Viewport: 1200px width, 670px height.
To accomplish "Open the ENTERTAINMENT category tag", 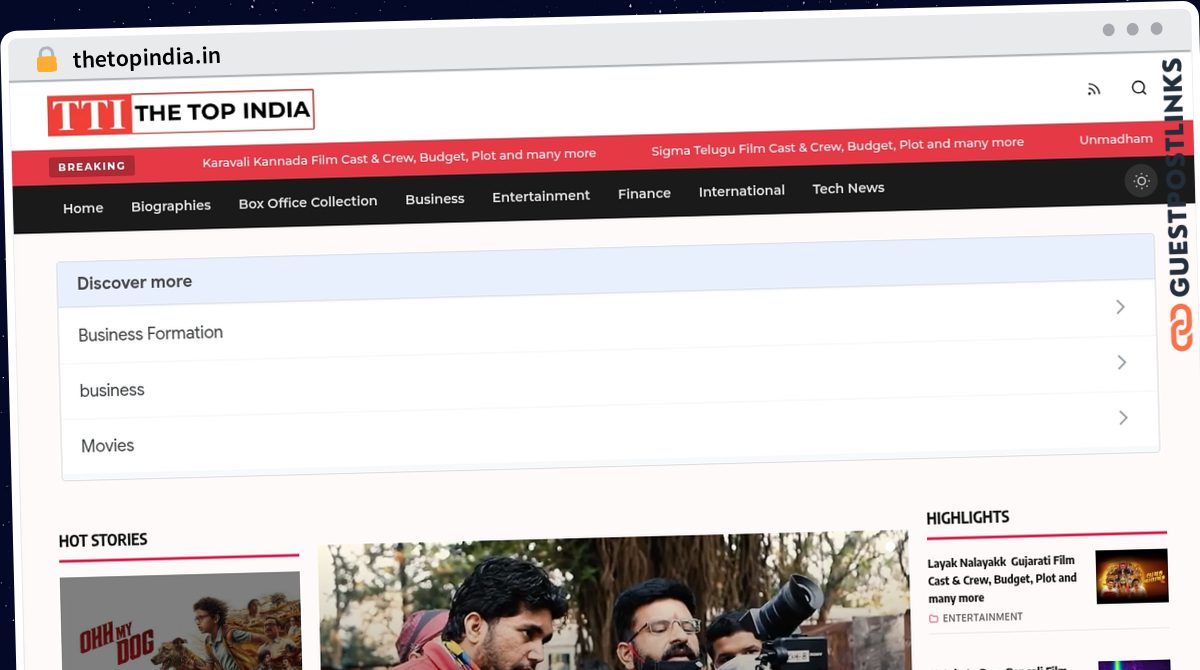I will point(982,618).
